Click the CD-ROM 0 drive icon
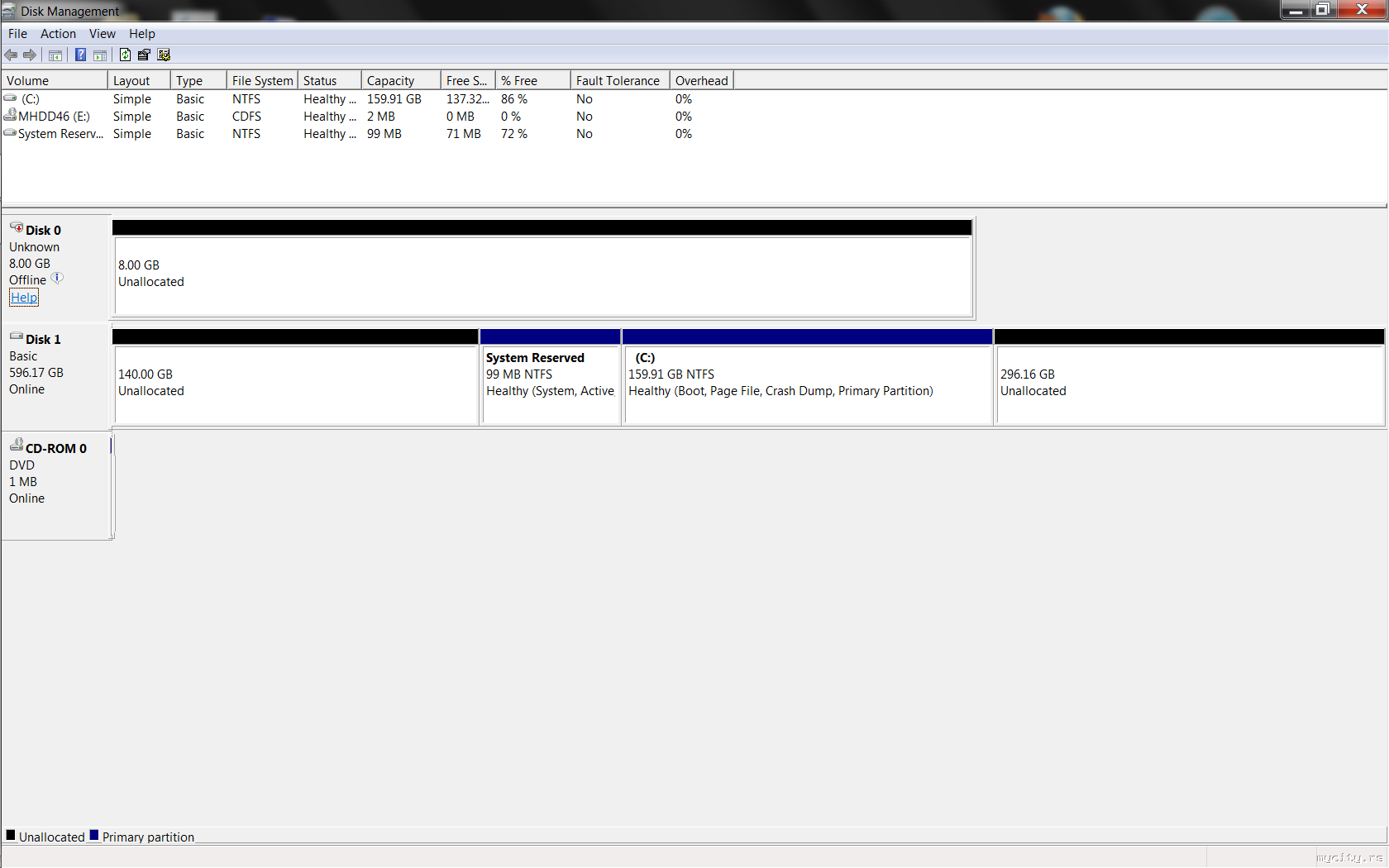This screenshot has width=1389, height=868. [17, 445]
